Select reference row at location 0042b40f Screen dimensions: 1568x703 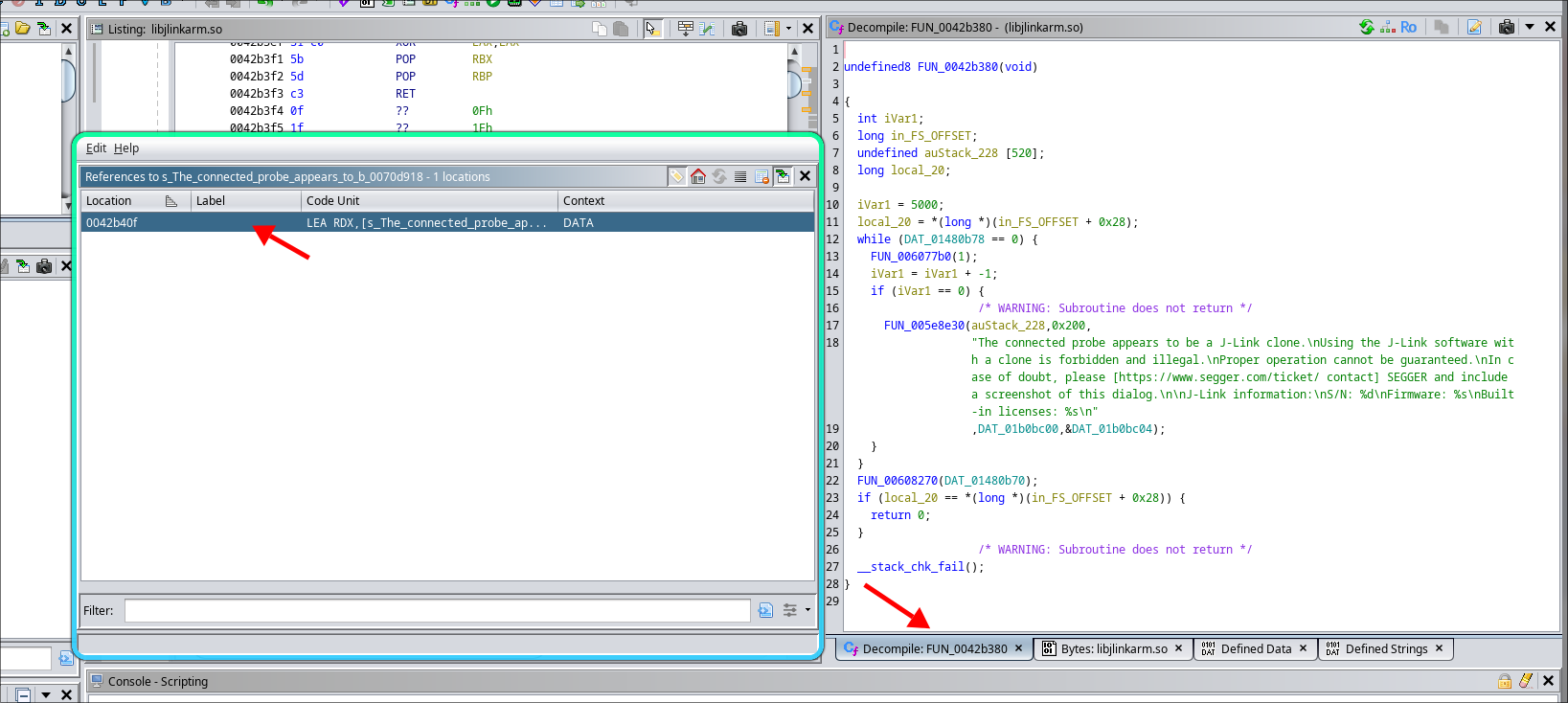click(x=112, y=223)
